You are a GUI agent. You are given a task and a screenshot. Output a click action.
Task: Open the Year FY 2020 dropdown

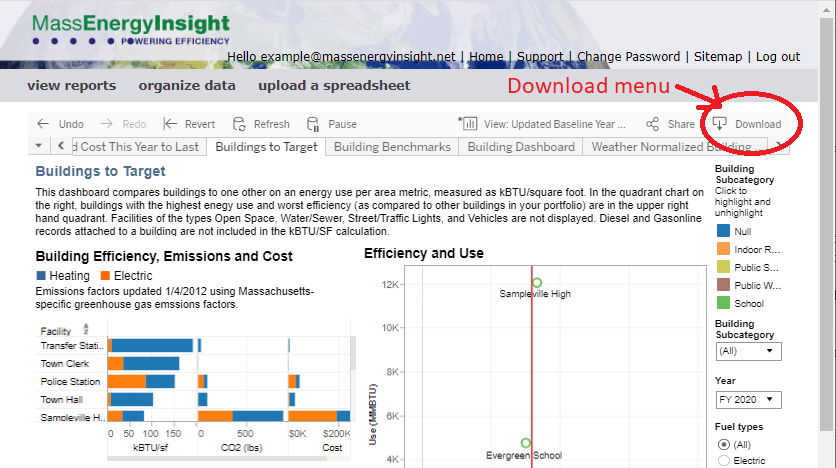[x=749, y=400]
